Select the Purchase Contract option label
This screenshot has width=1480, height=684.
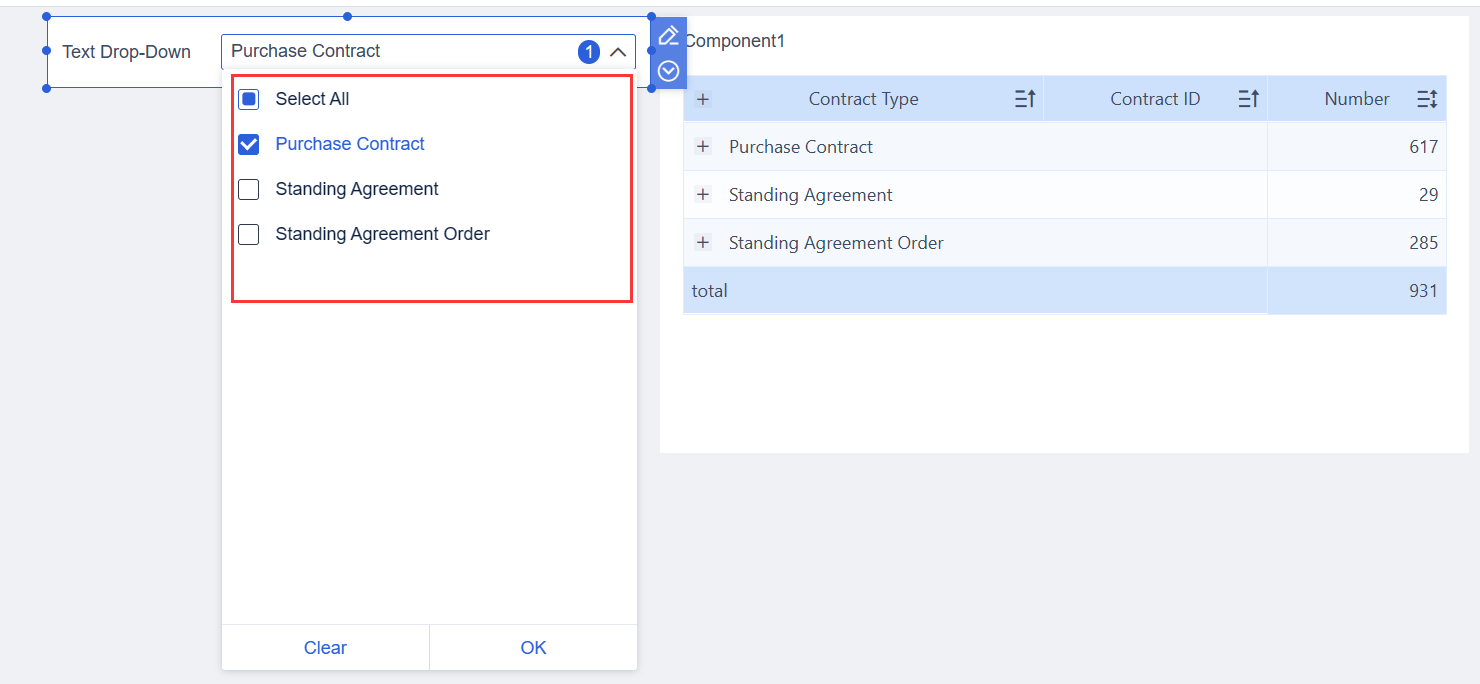[x=349, y=144]
